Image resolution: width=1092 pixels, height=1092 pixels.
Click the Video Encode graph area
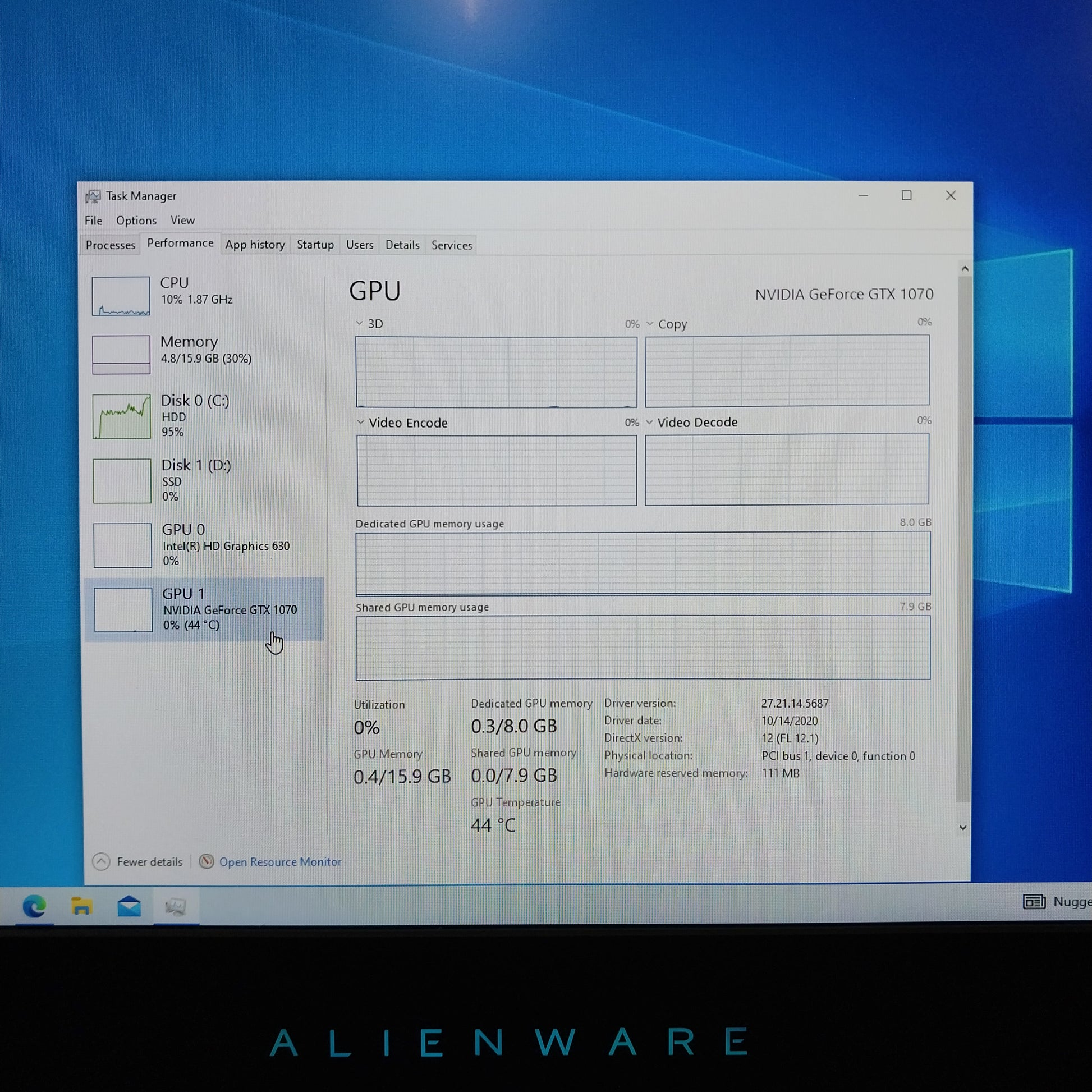(x=497, y=470)
